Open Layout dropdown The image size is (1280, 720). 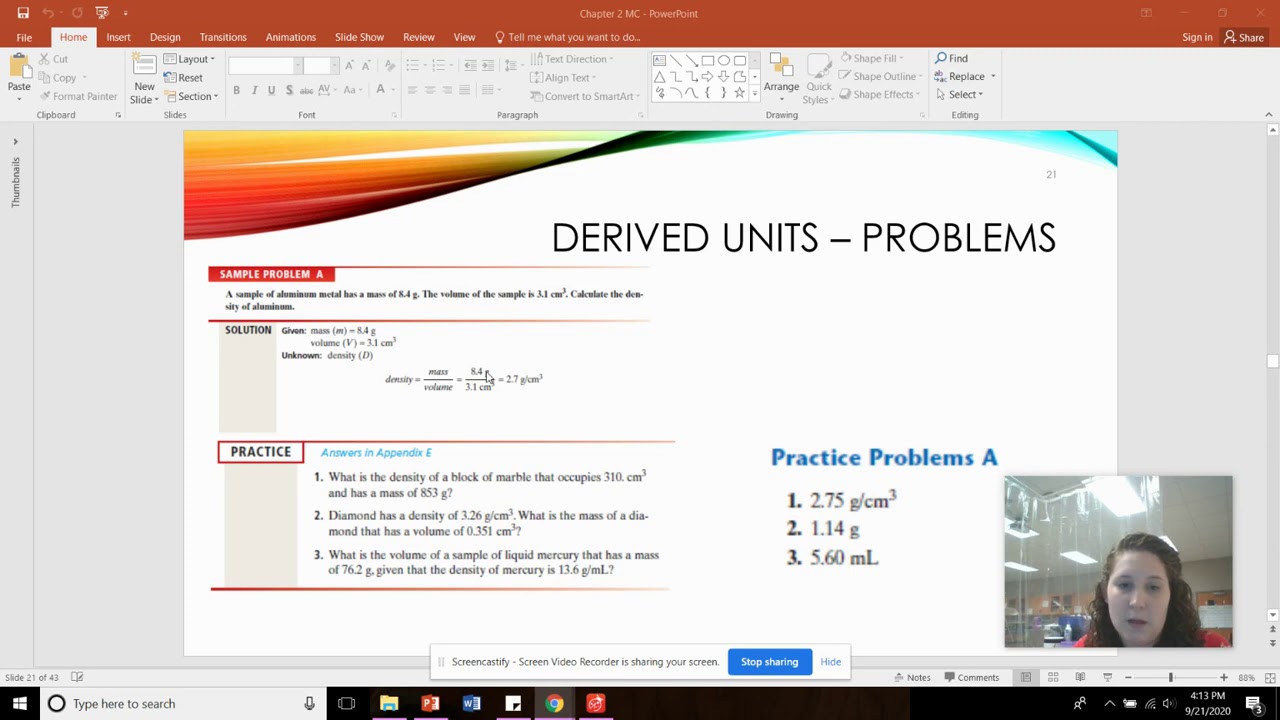(x=189, y=59)
